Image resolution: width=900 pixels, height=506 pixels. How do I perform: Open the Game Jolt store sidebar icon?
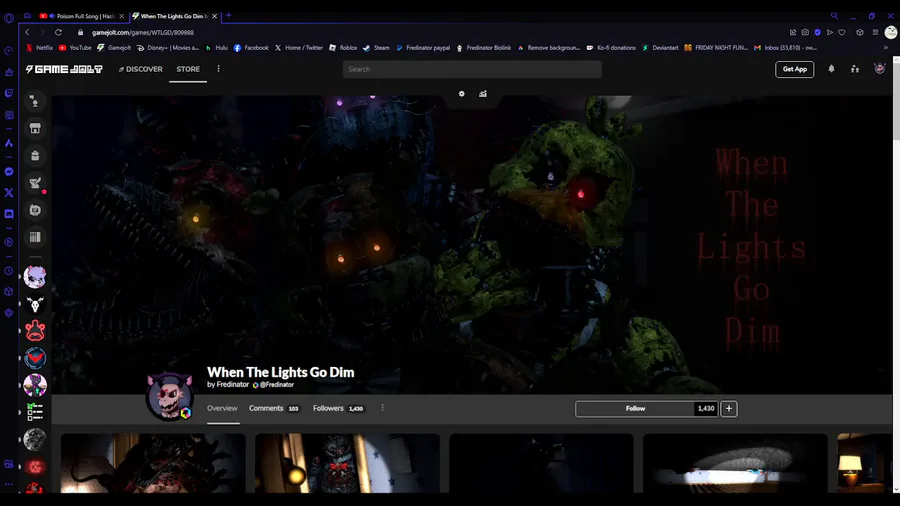35,128
